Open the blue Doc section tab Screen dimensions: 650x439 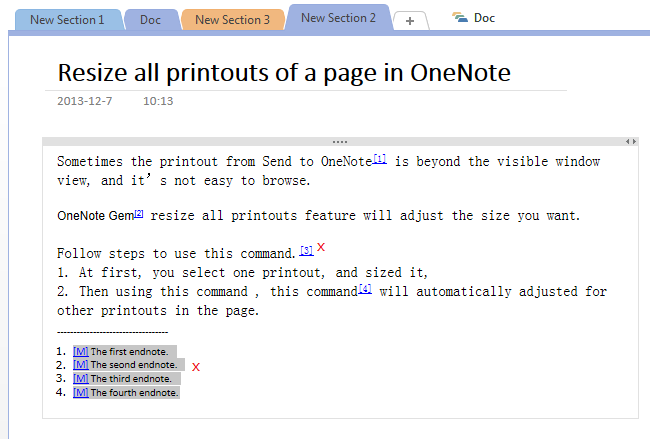point(150,20)
